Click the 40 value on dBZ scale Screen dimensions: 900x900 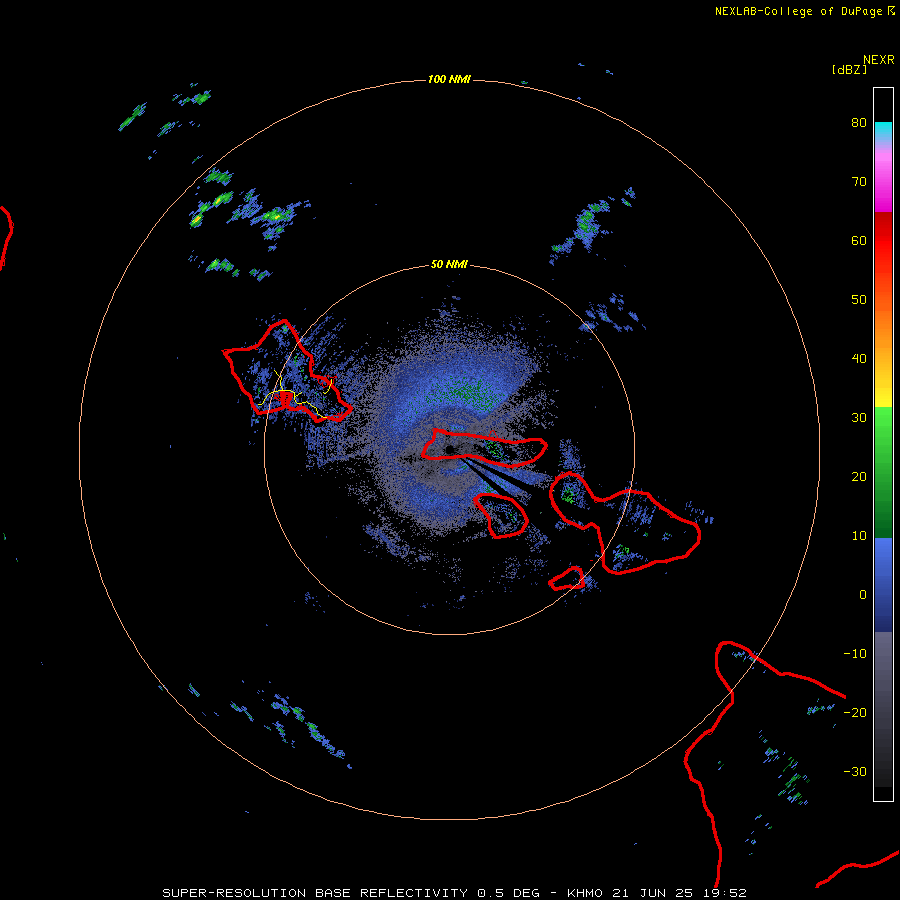click(x=859, y=359)
